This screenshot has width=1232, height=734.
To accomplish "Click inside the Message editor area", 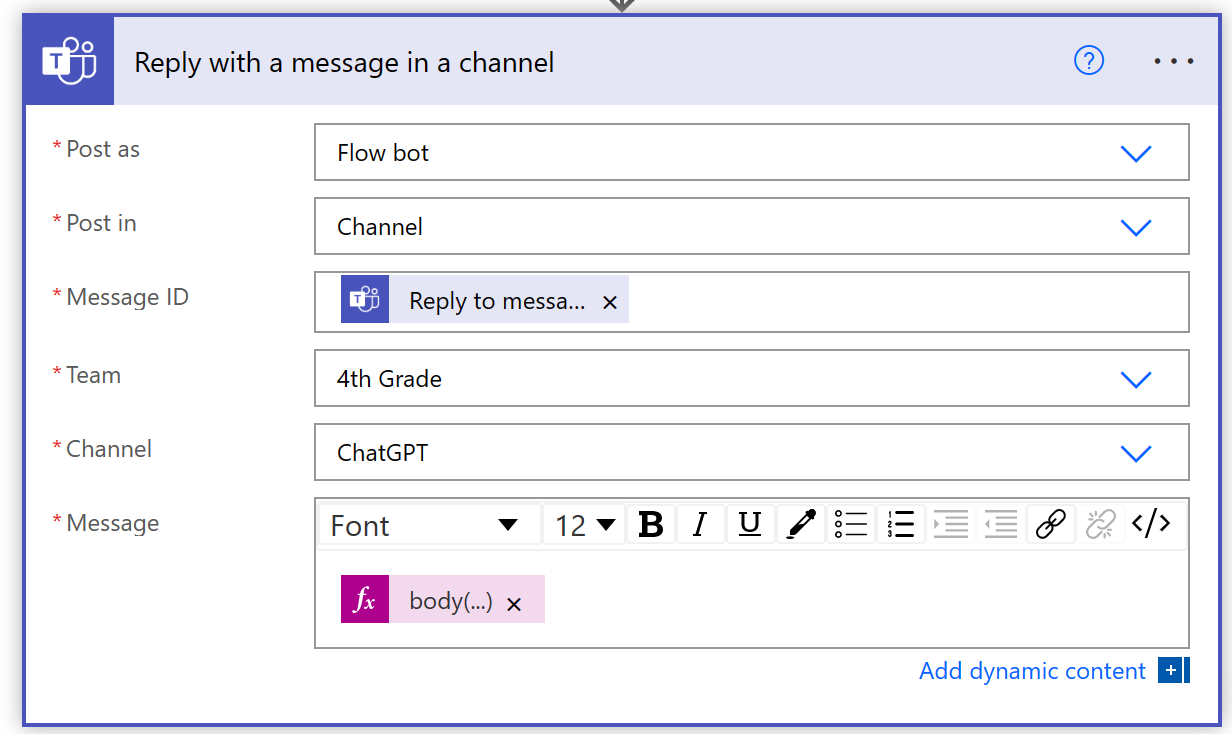I will point(751,599).
